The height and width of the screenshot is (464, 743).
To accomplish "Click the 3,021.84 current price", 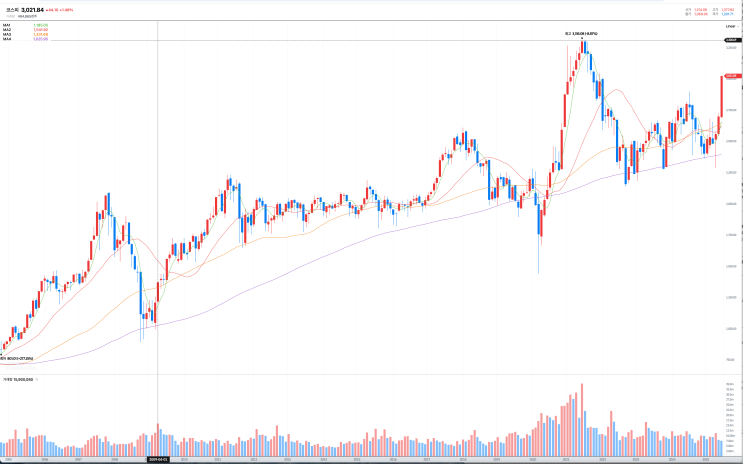I will 34,11.
